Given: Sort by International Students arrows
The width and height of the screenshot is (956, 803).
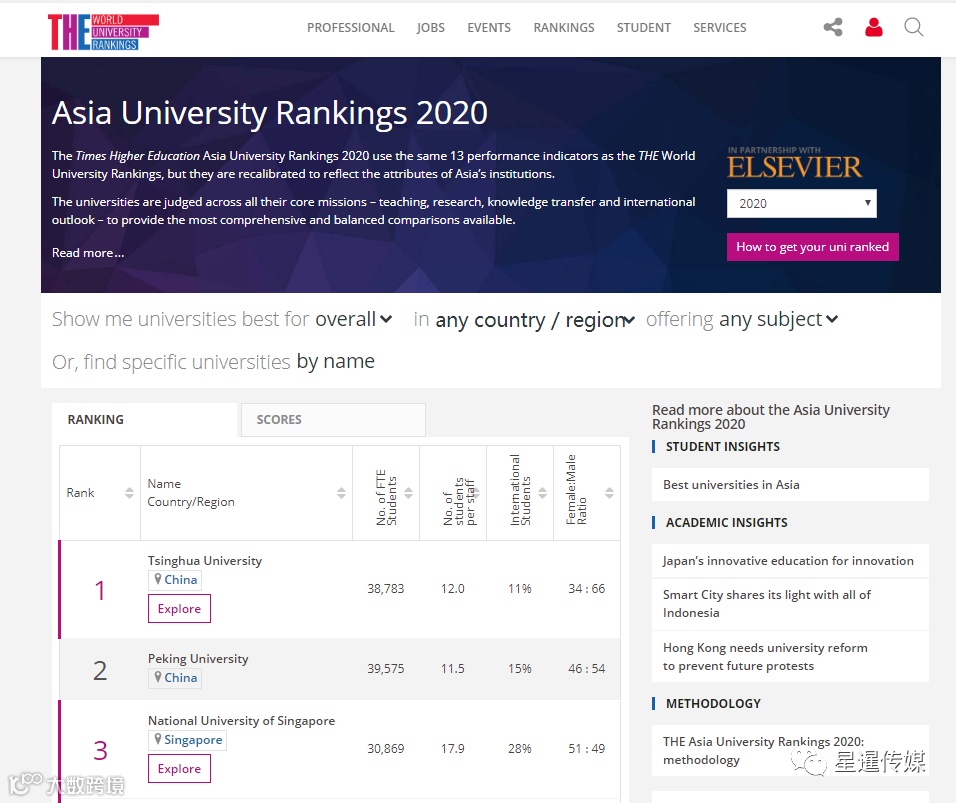Looking at the screenshot, I should (x=542, y=493).
